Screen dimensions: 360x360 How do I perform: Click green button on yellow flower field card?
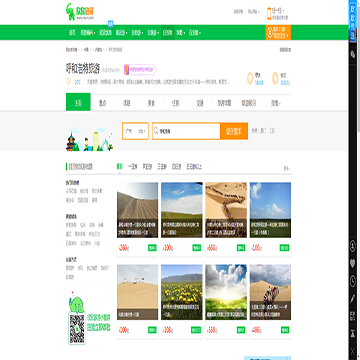click(x=196, y=330)
